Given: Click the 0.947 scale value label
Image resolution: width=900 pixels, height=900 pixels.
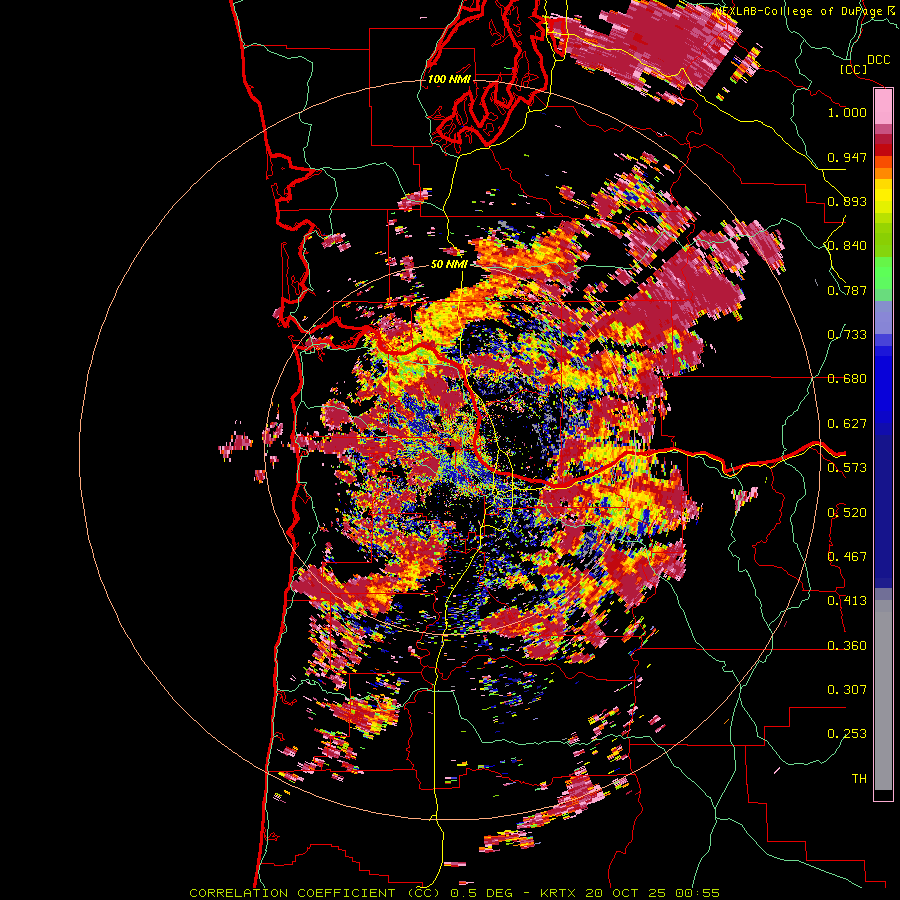Looking at the screenshot, I should (847, 157).
